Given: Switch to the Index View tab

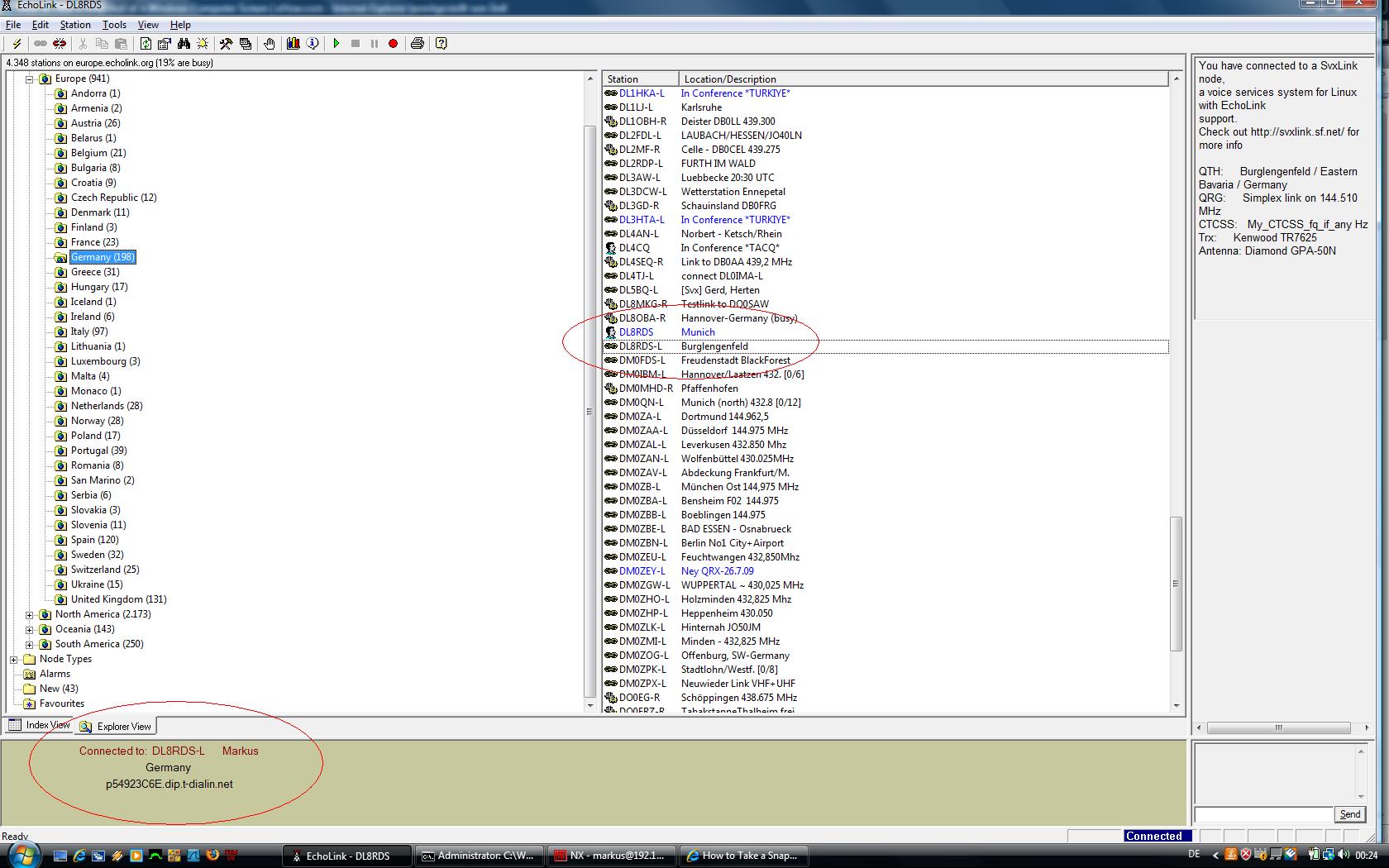Looking at the screenshot, I should tap(40, 725).
